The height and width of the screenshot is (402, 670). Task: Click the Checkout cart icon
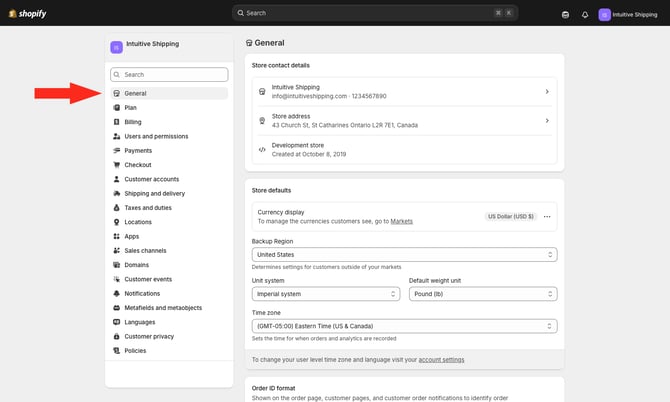117,165
